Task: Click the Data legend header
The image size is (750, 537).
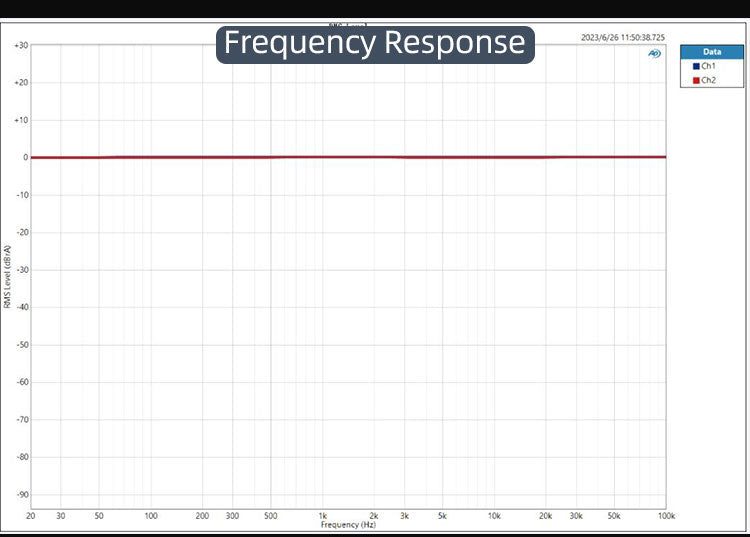Action: (712, 51)
